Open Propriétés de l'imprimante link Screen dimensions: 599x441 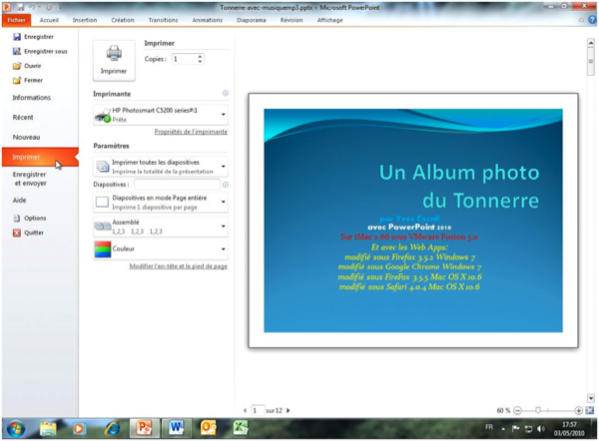(x=191, y=132)
